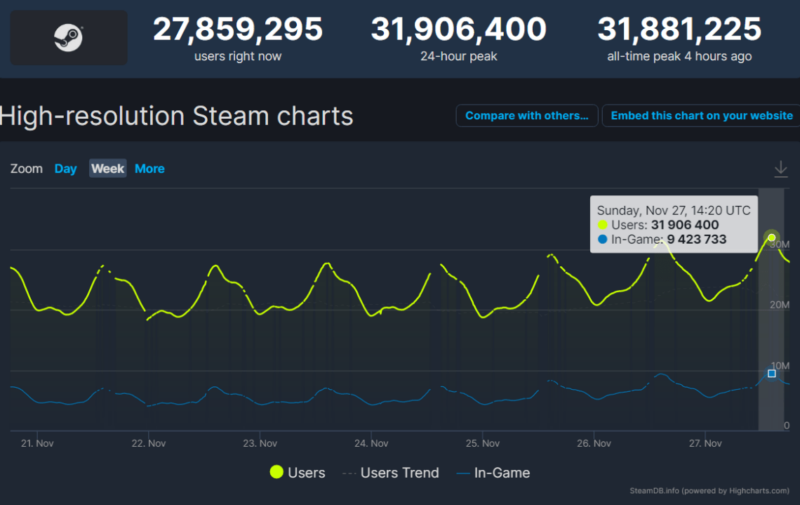Click the Steam logo tile
800x505 pixels.
(69, 37)
